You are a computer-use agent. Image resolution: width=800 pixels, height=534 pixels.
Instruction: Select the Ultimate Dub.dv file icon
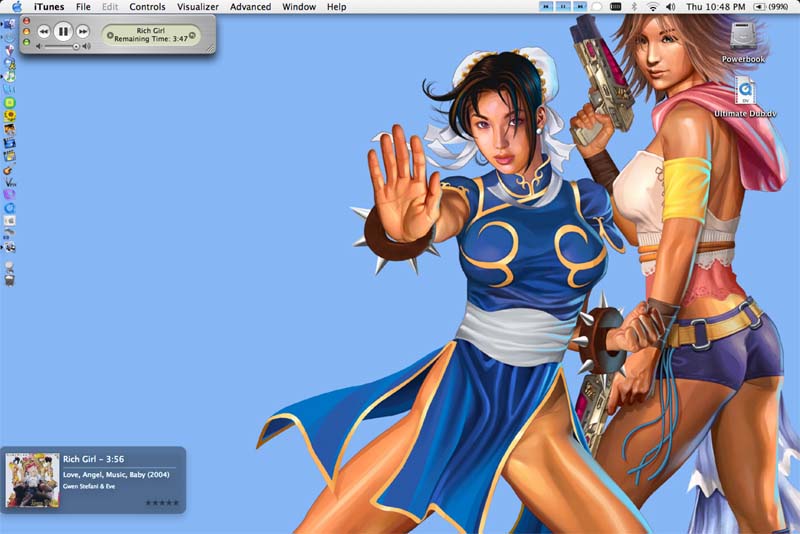[745, 90]
